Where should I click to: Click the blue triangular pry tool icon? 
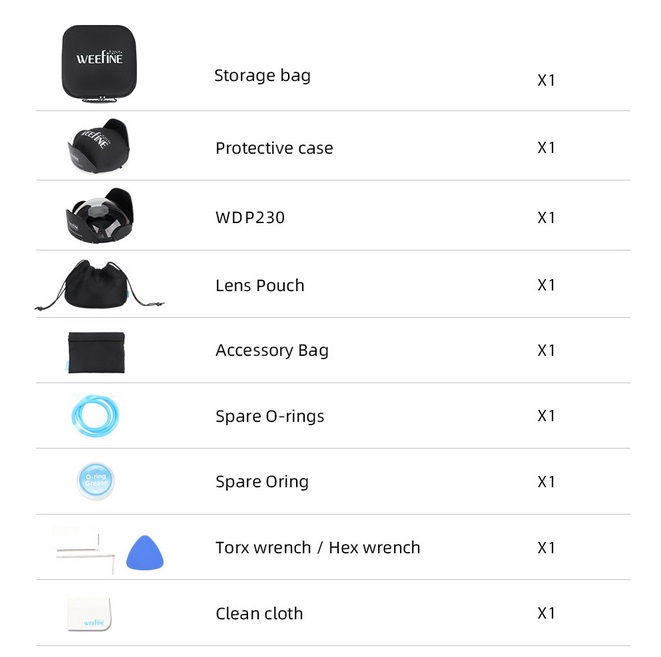145,552
